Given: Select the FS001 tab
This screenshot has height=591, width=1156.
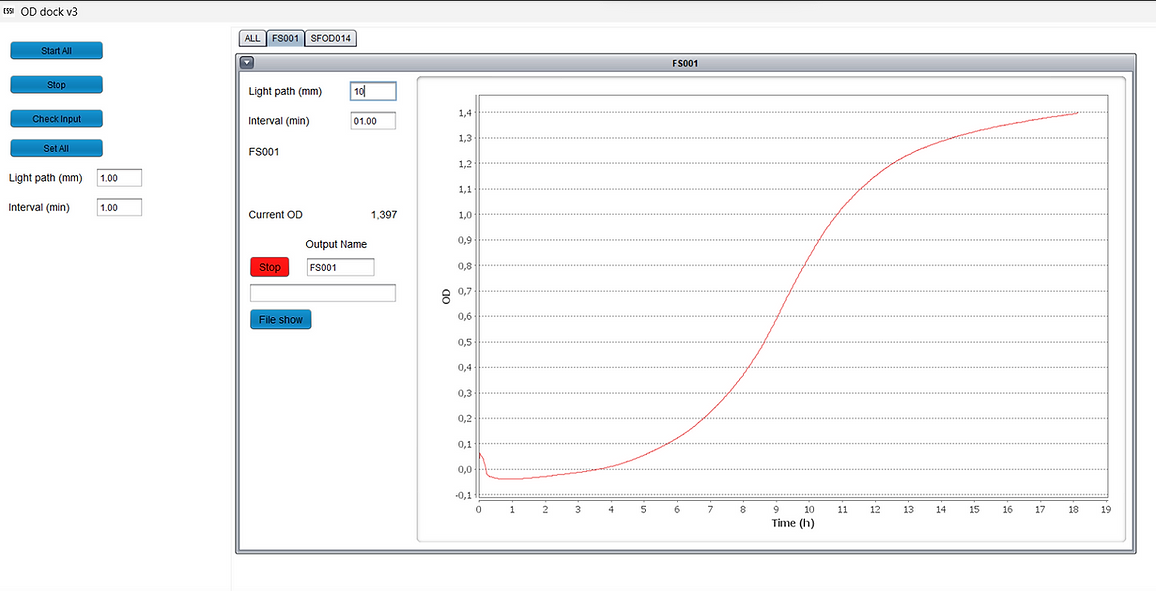Looking at the screenshot, I should (x=285, y=38).
